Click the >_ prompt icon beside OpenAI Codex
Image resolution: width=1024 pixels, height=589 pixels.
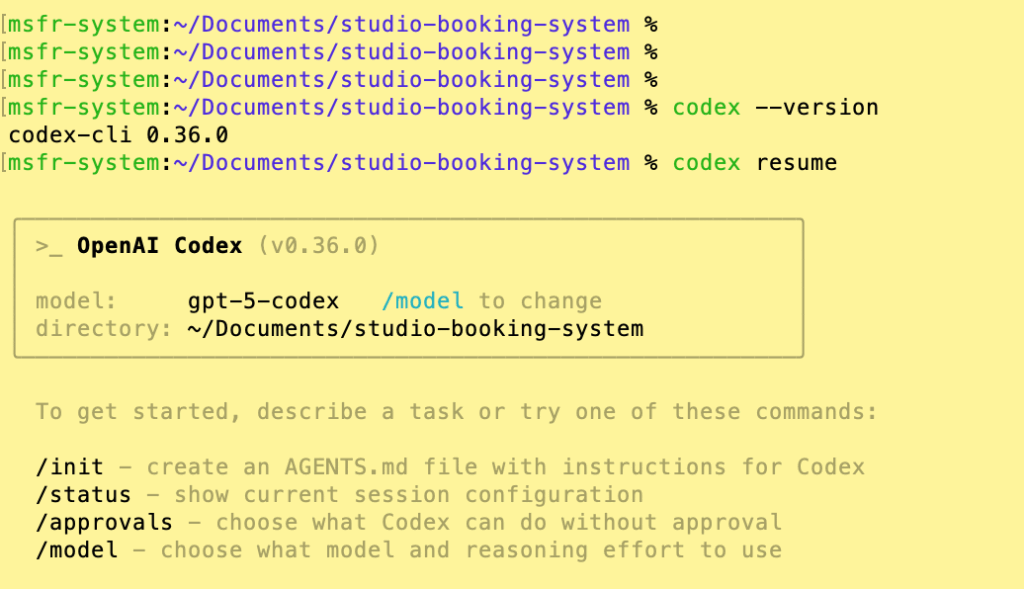tap(49, 246)
